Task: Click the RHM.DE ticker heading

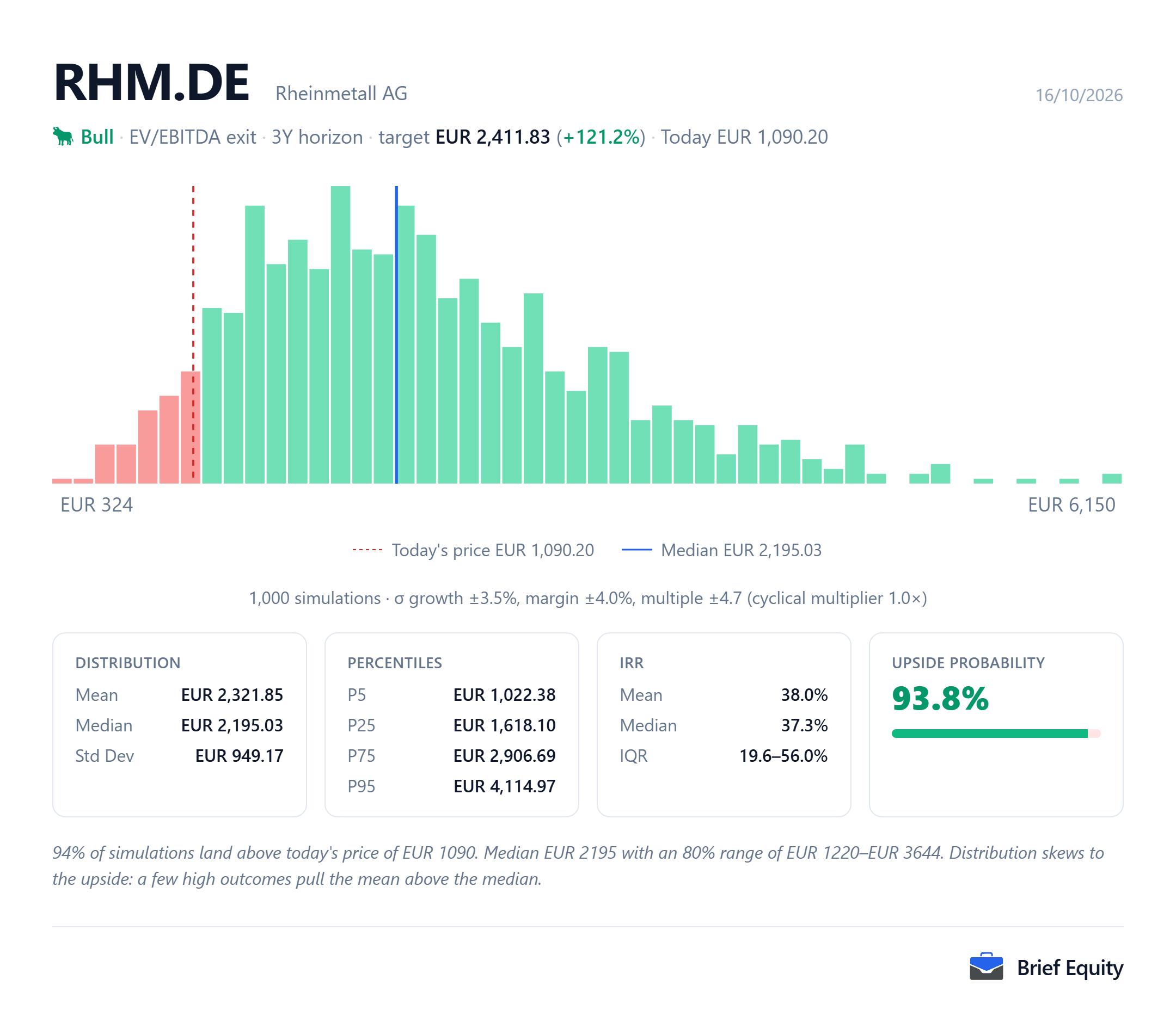Action: click(x=151, y=83)
